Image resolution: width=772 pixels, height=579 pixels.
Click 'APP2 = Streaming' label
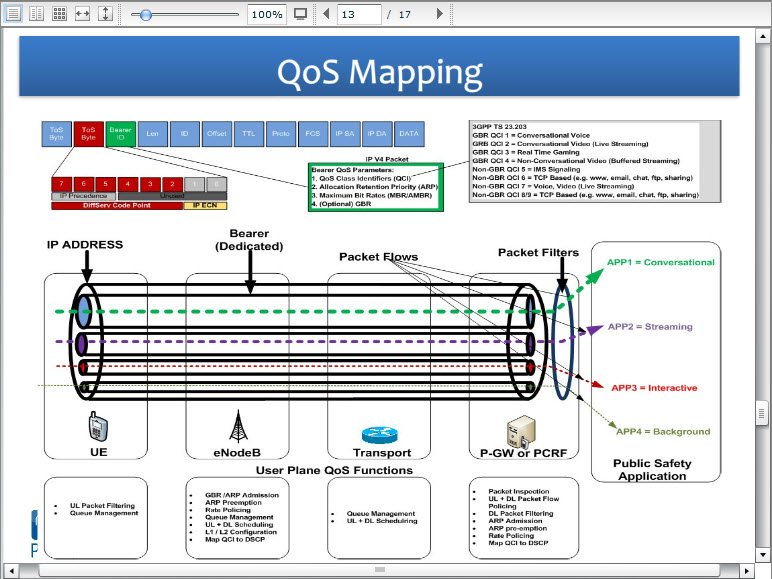[650, 327]
